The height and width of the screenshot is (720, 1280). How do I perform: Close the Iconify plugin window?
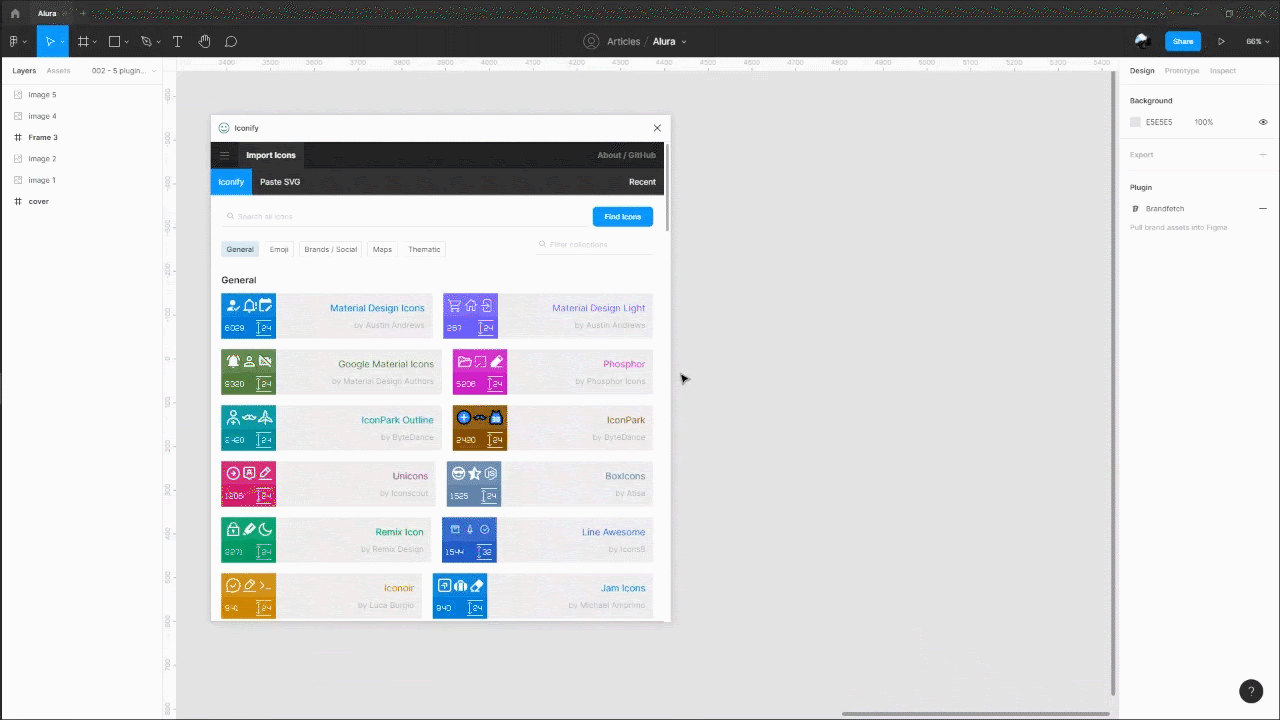(657, 128)
